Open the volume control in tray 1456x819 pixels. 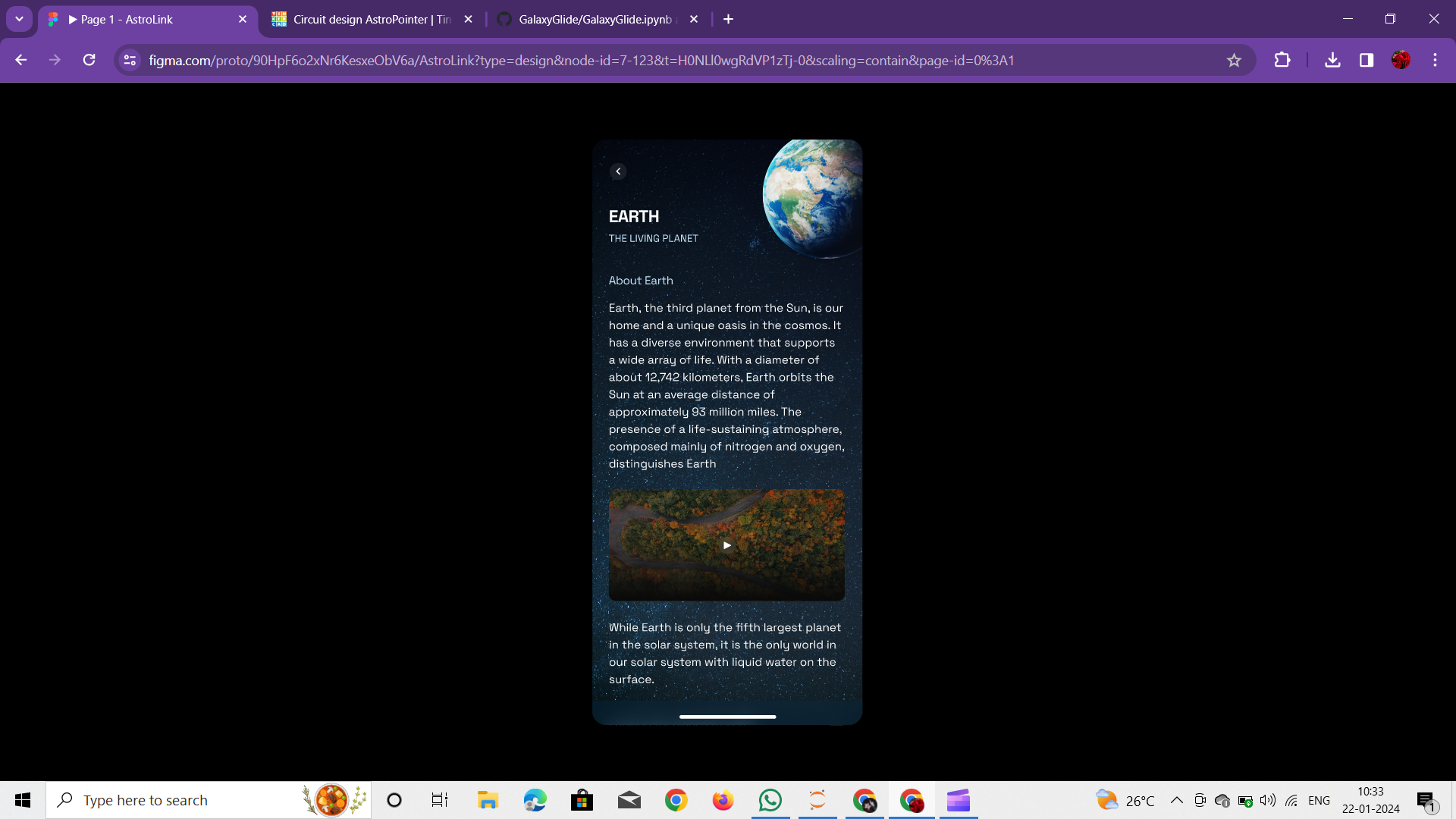[x=1267, y=800]
